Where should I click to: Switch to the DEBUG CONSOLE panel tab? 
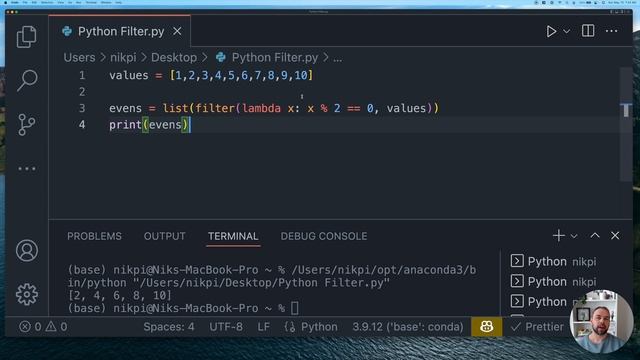click(x=324, y=236)
